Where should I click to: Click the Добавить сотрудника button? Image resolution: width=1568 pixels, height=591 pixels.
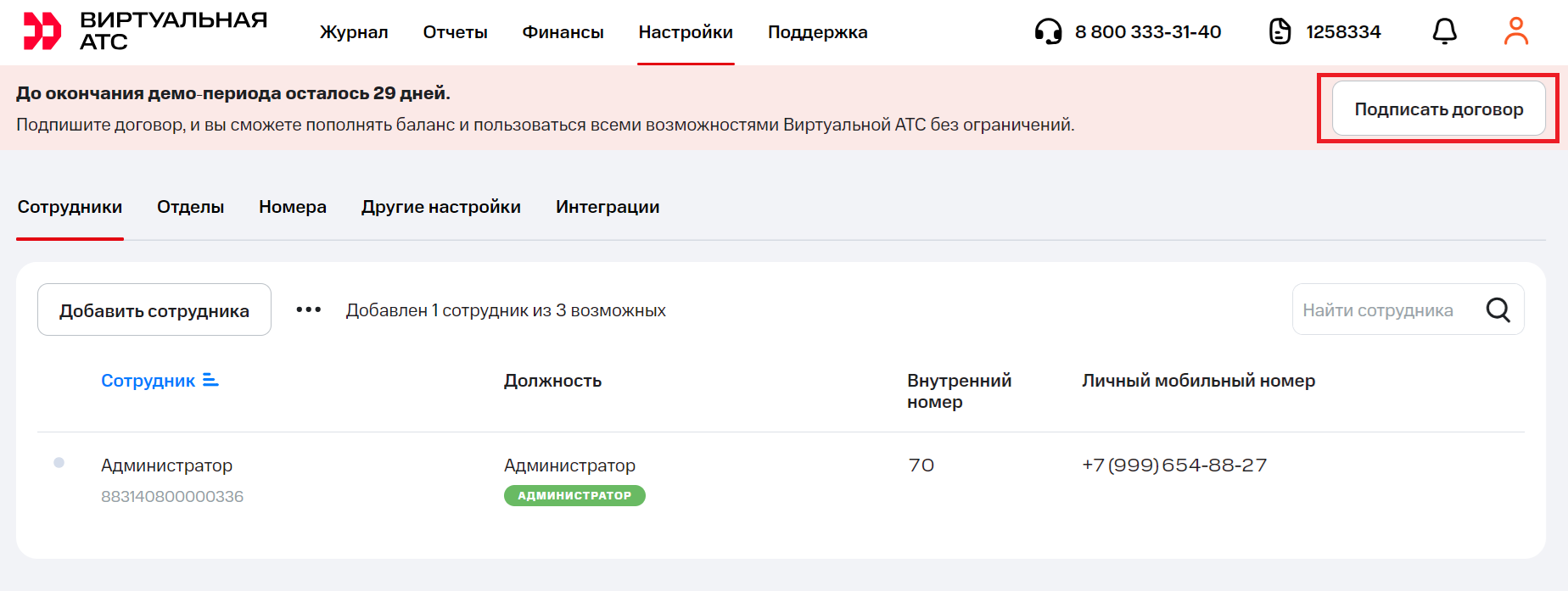pos(154,310)
